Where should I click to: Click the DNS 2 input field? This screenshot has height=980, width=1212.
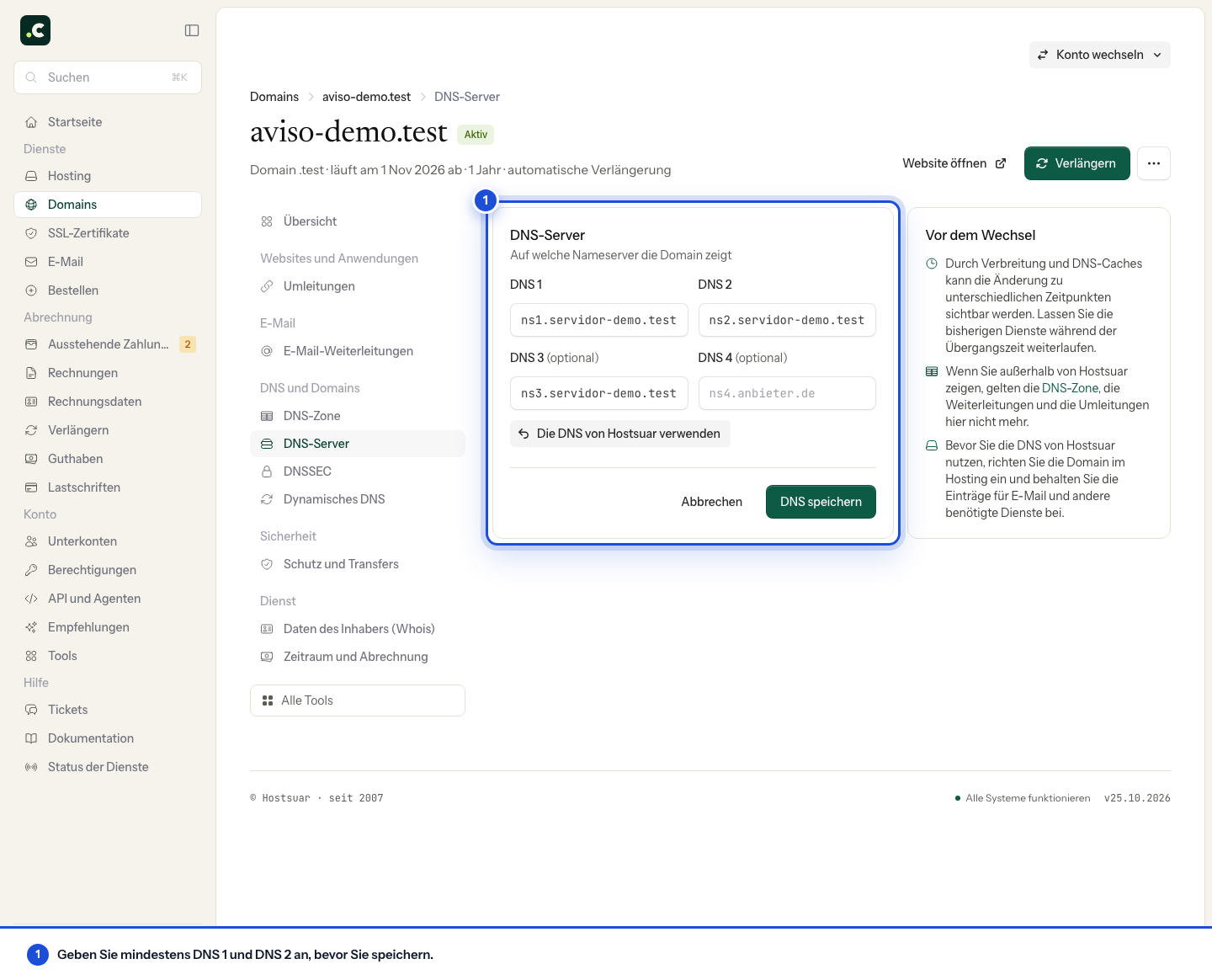(787, 320)
